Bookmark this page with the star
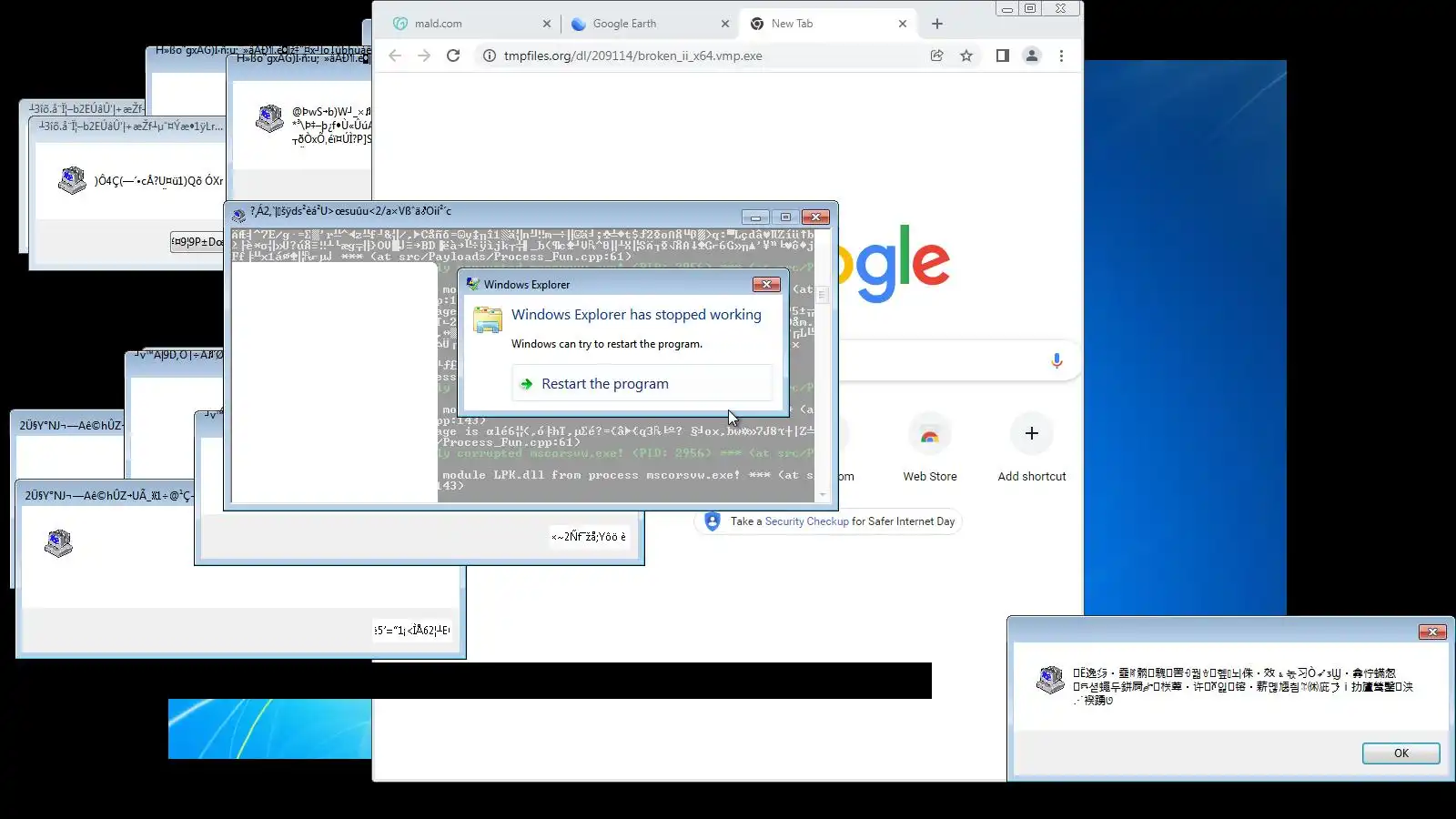Viewport: 1456px width, 819px height. pos(966,56)
